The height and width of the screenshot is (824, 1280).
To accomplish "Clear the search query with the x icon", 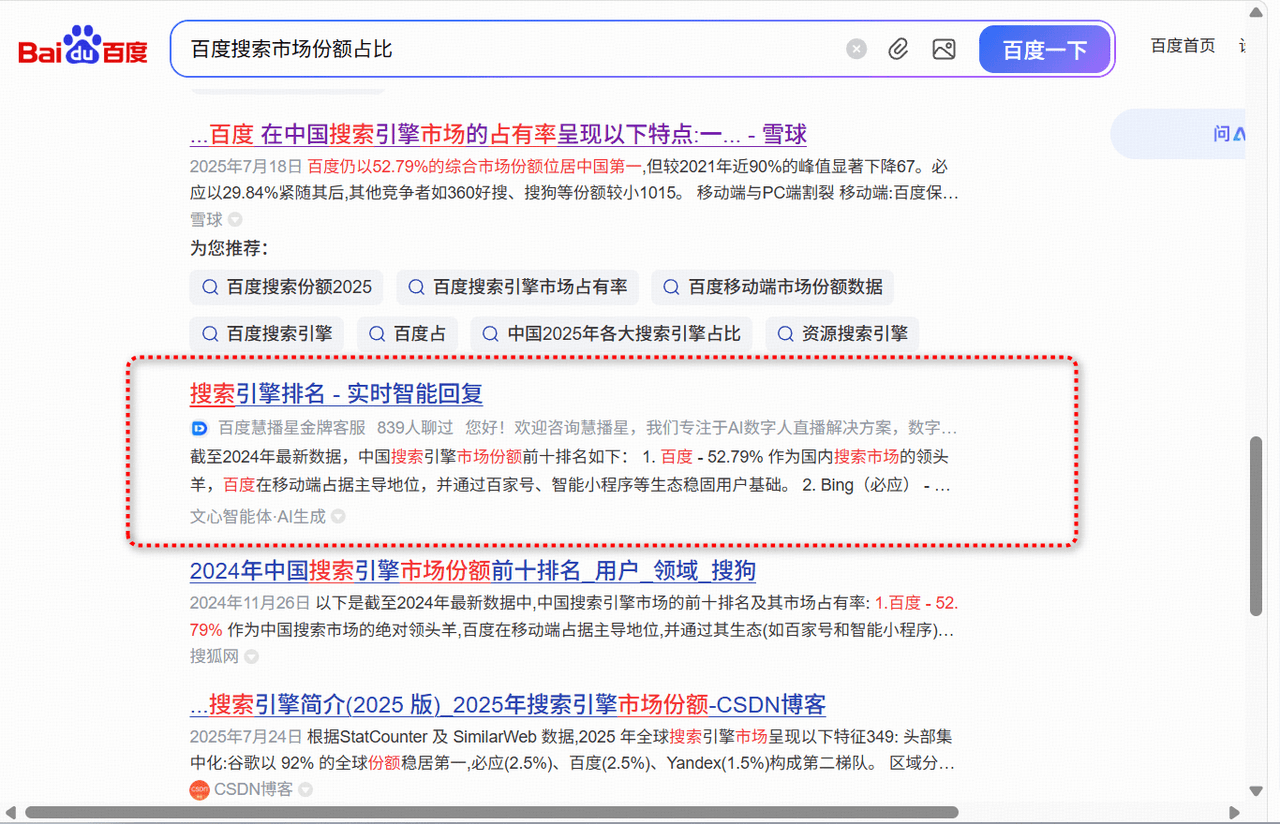I will (856, 49).
